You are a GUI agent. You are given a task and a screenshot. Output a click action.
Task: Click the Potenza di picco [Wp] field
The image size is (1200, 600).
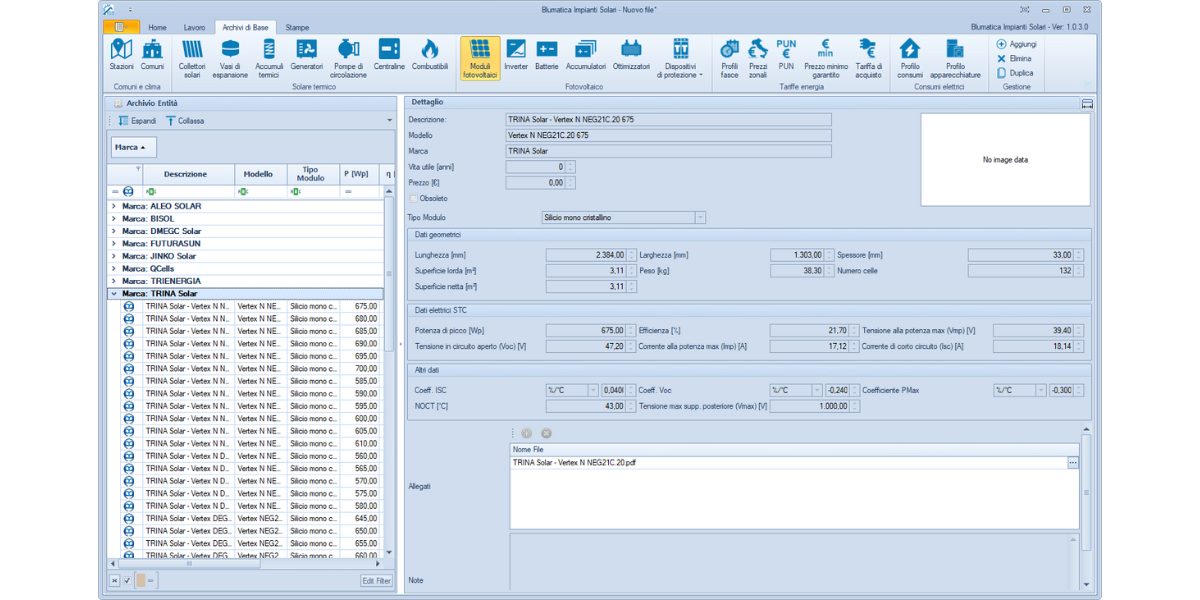coord(591,330)
